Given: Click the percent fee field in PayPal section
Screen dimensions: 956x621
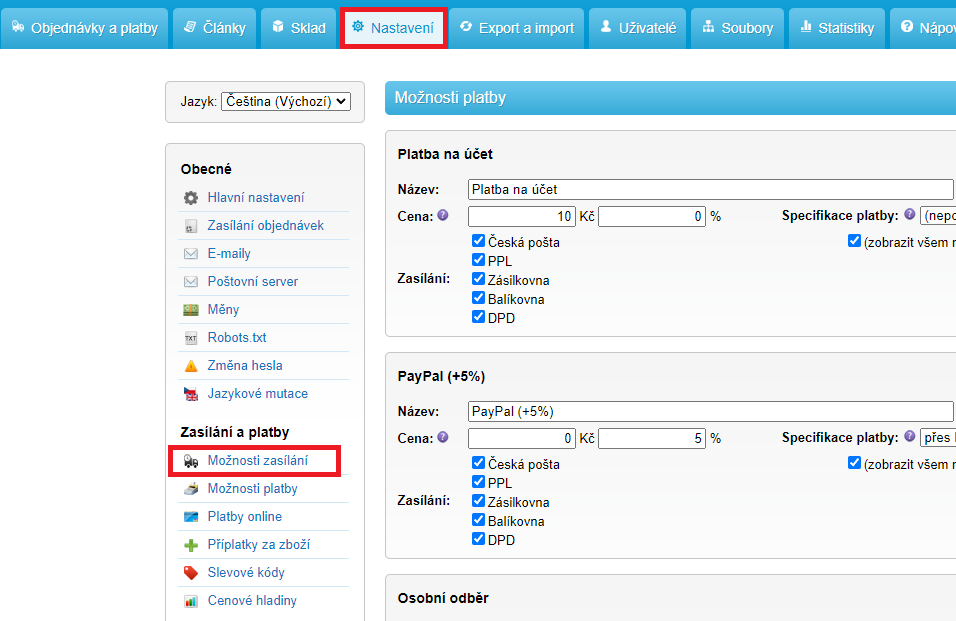Looking at the screenshot, I should 652,438.
